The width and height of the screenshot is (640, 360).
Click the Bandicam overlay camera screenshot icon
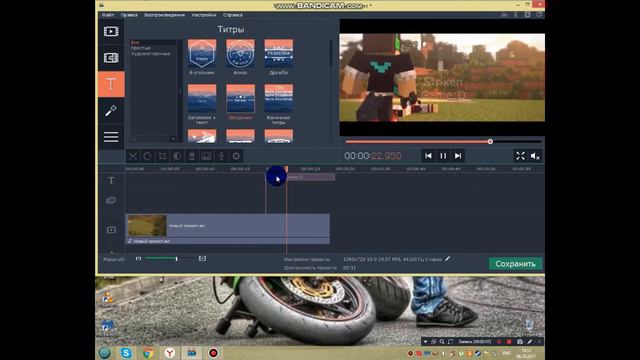(520, 341)
